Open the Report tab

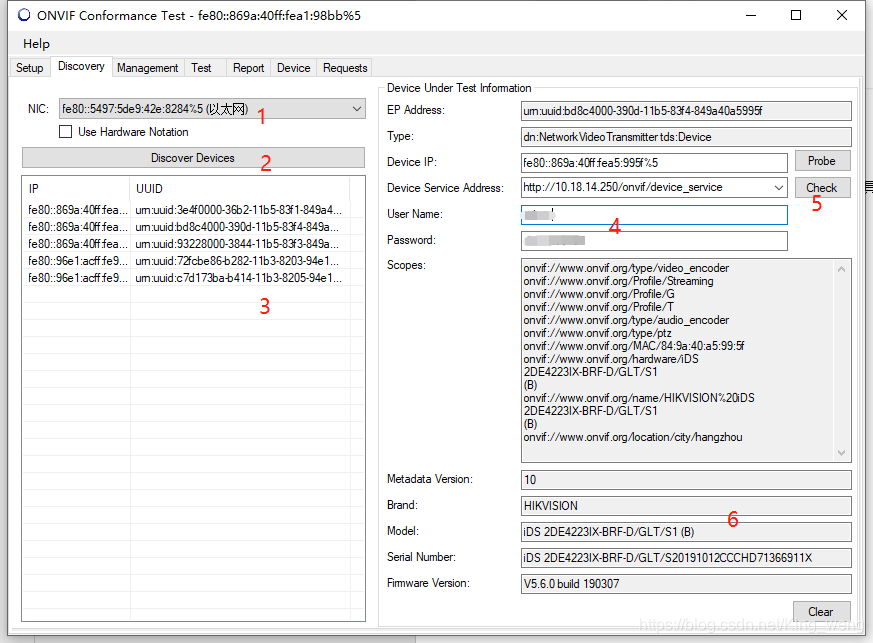point(248,67)
